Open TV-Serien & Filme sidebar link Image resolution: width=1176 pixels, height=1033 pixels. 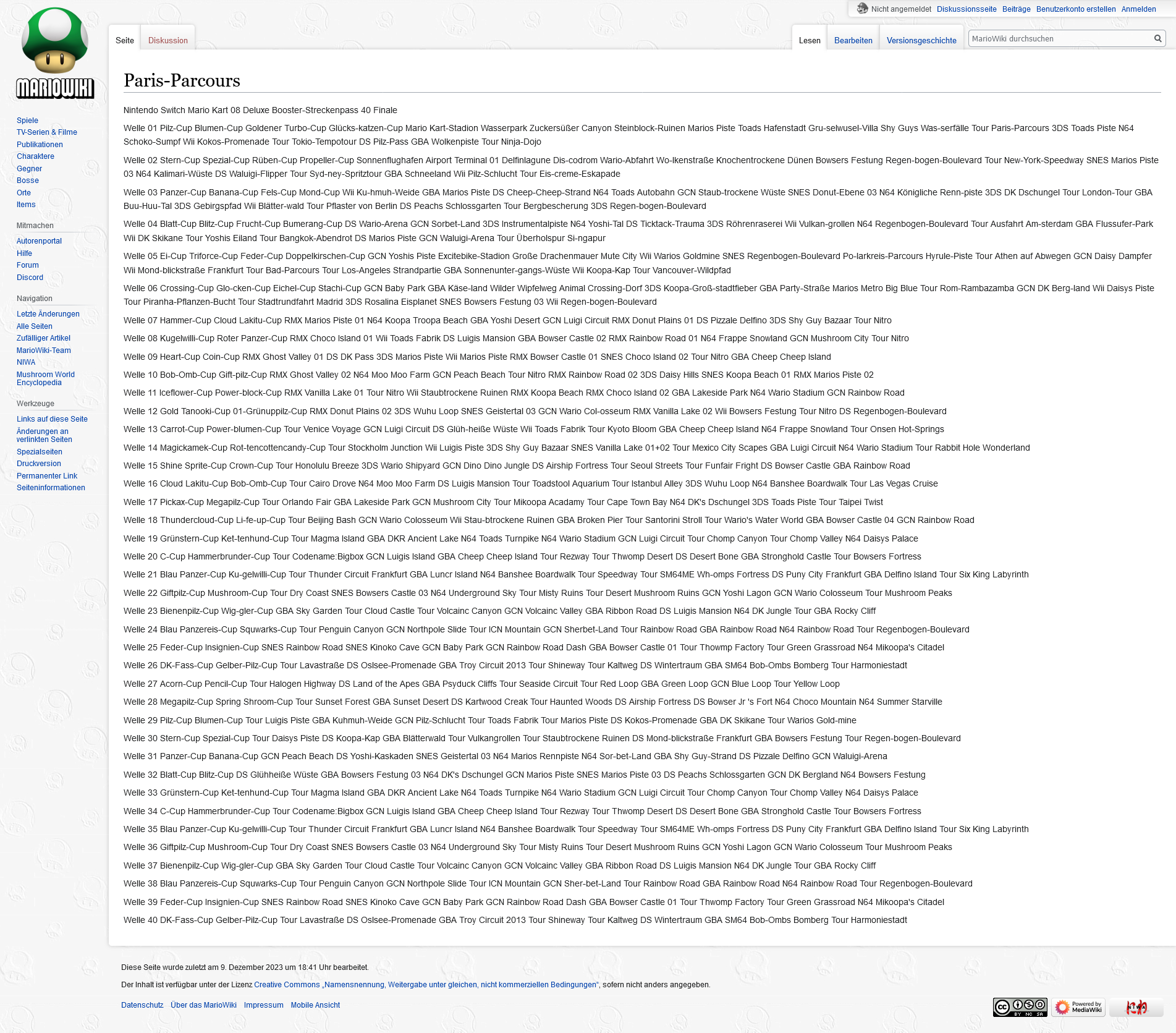47,132
